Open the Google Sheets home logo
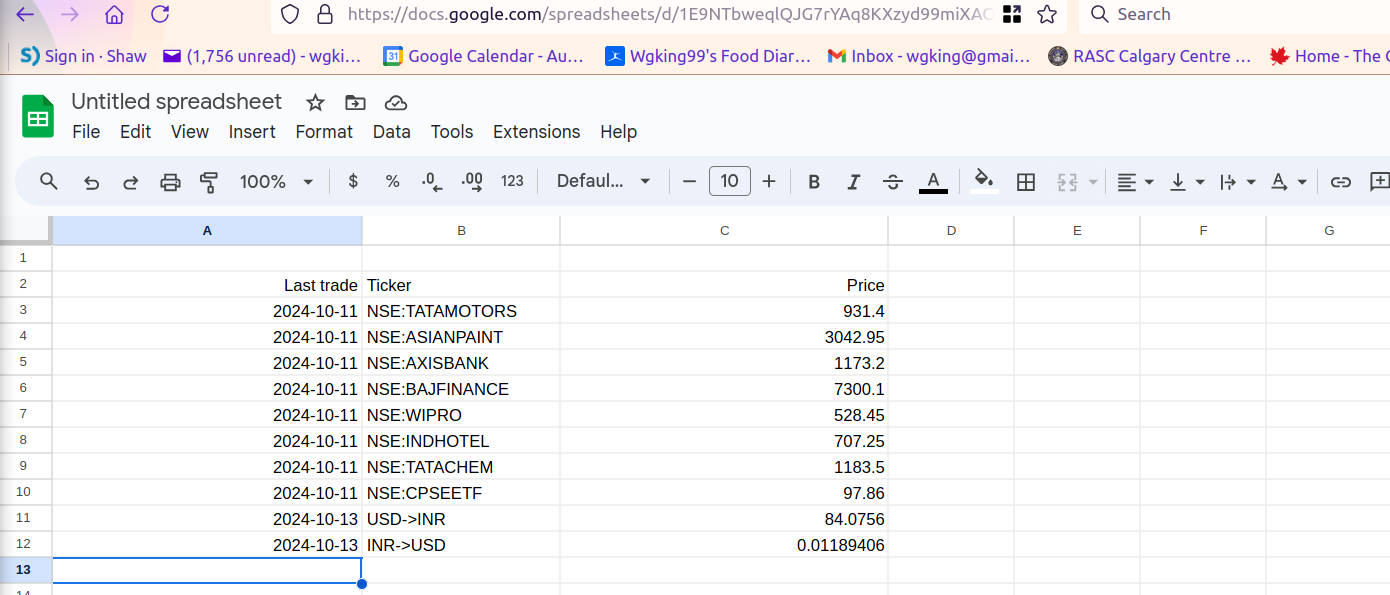Viewport: 1390px width, 595px height. pyautogui.click(x=38, y=116)
